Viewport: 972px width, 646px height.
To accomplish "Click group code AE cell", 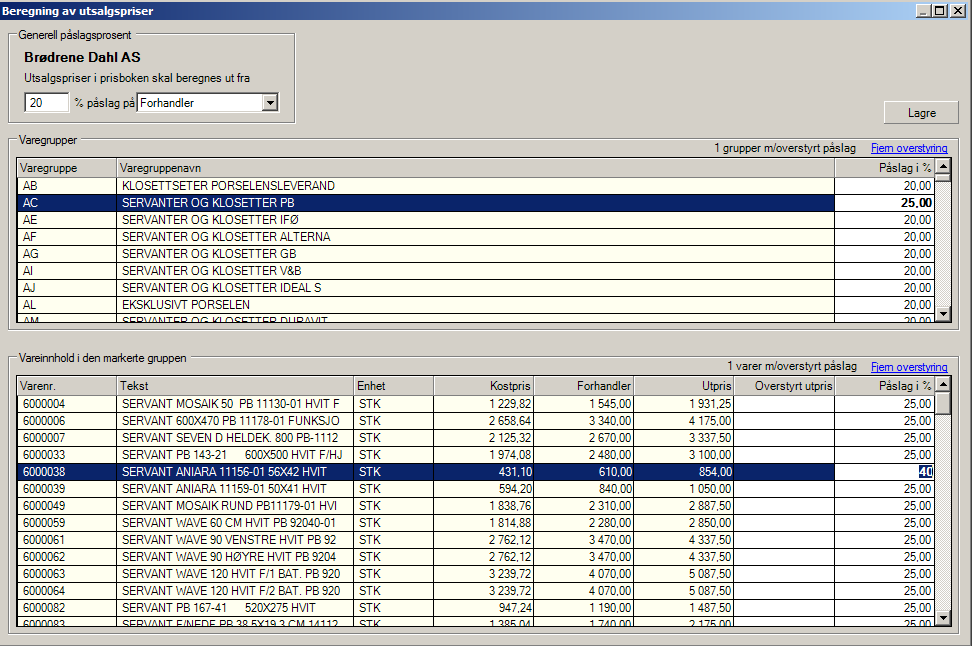I will pos(67,220).
